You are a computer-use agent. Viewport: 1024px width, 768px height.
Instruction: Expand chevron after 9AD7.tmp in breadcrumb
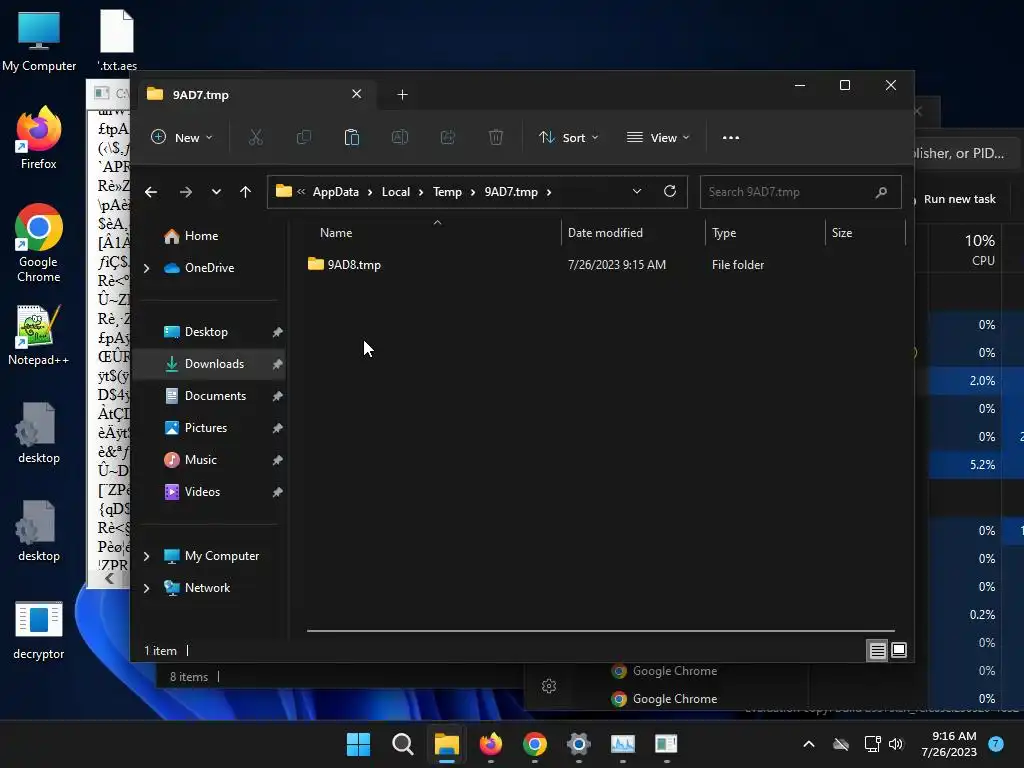point(549,192)
